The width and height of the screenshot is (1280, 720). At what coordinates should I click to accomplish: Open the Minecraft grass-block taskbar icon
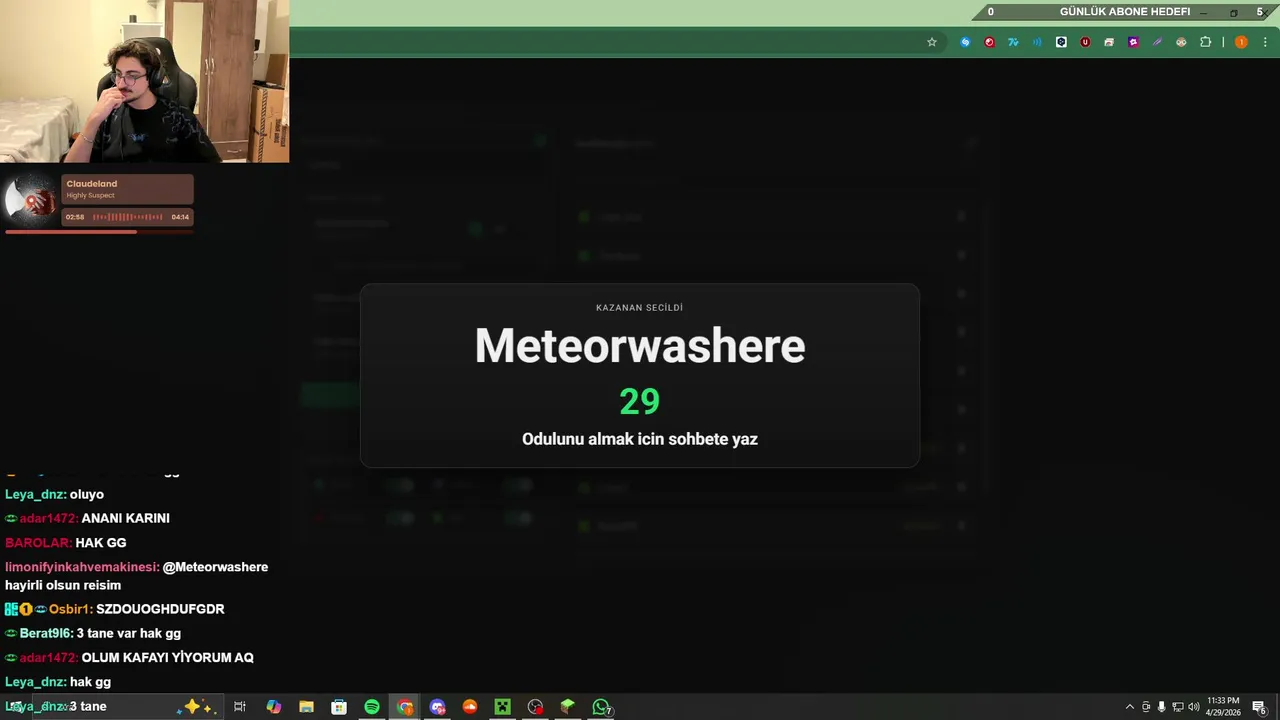click(567, 707)
